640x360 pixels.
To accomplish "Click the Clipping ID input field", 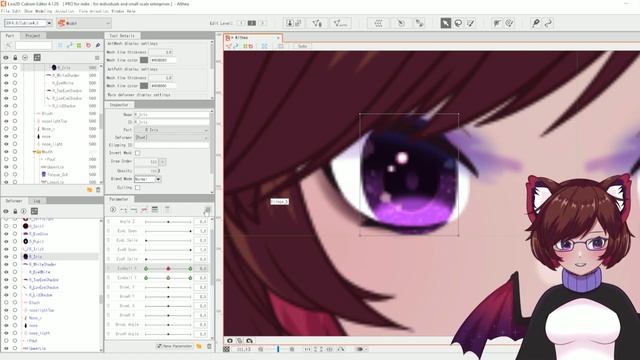I will click(171, 145).
